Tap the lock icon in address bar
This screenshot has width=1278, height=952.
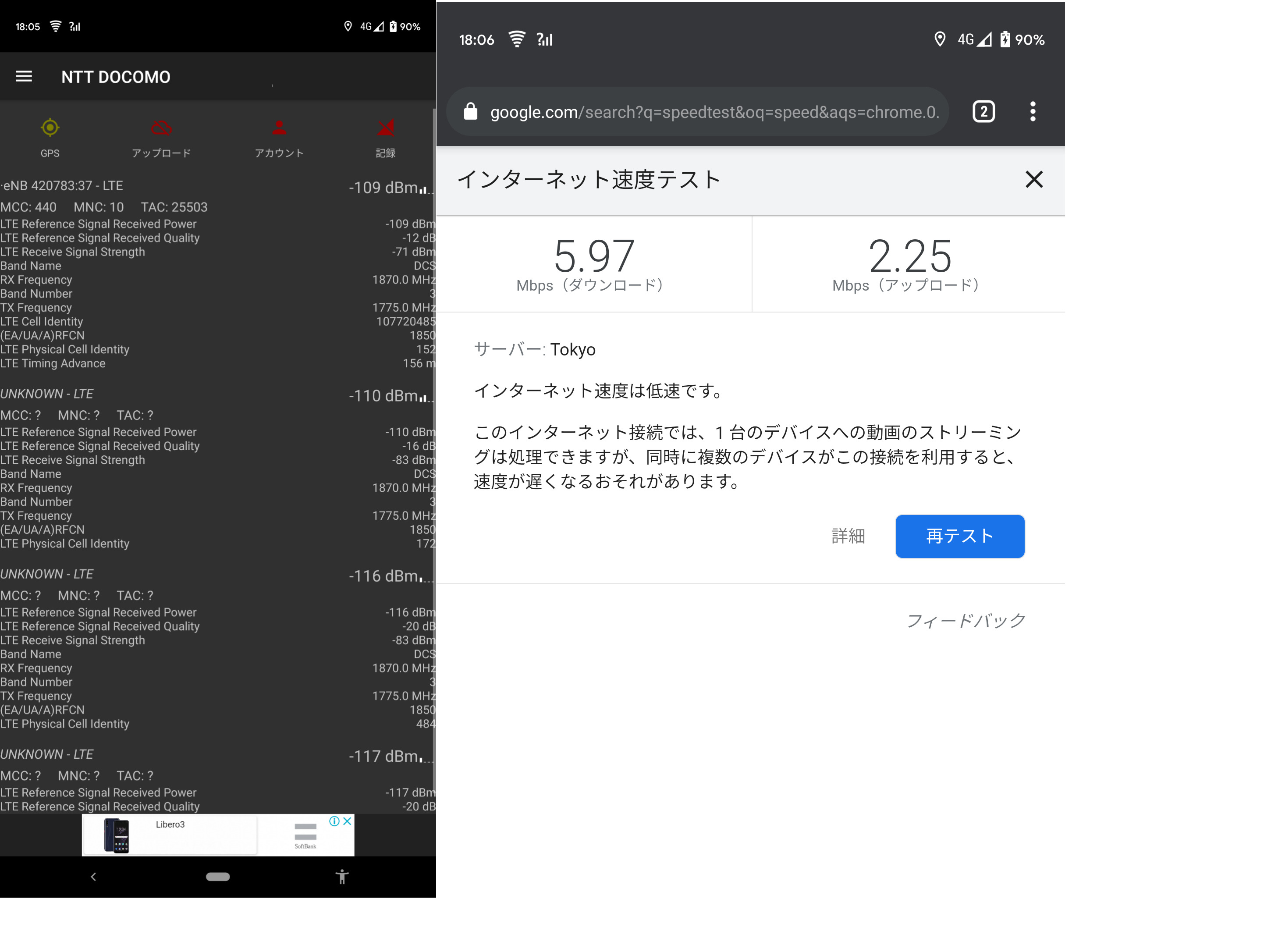(x=470, y=111)
